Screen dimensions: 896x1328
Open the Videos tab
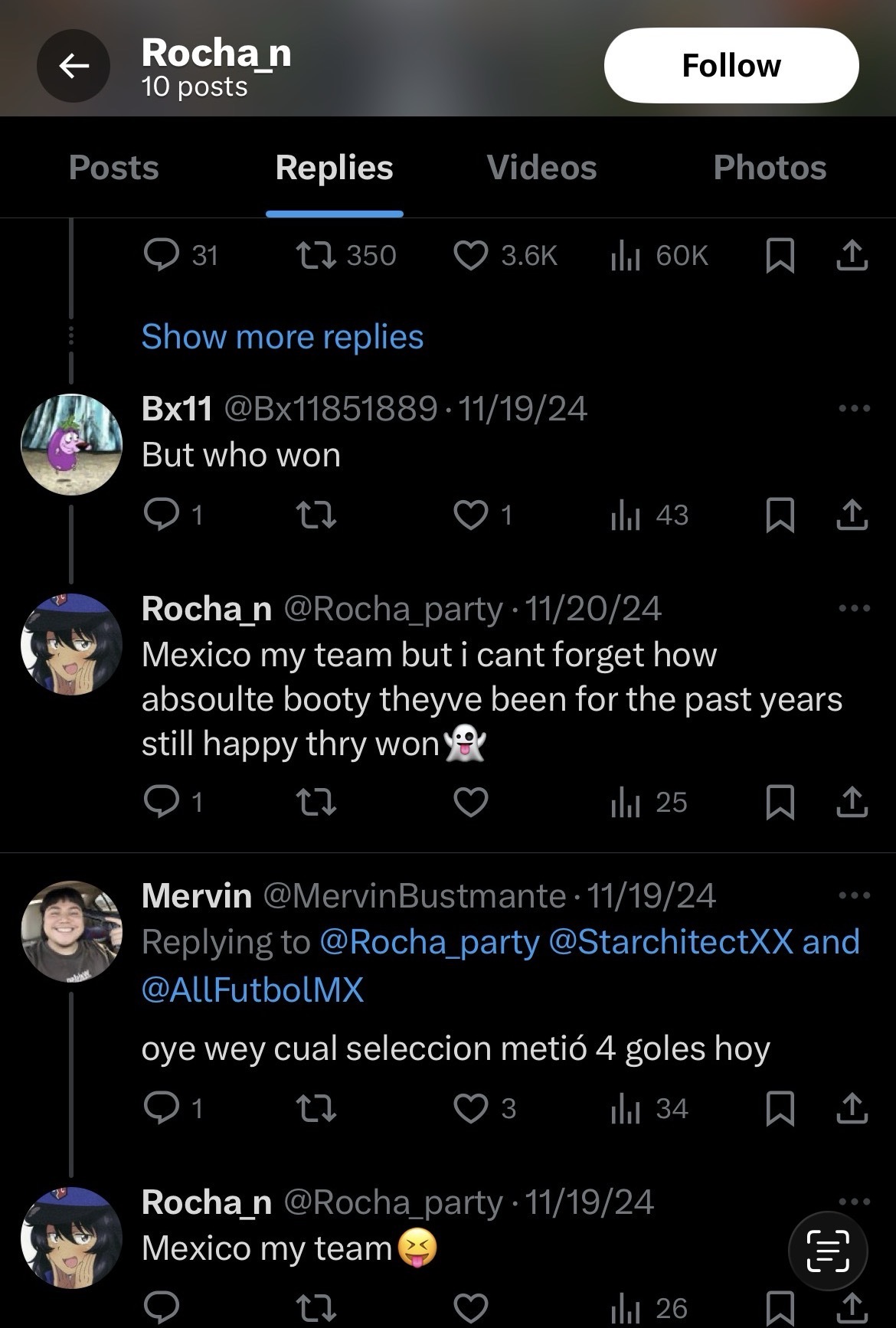[541, 168]
